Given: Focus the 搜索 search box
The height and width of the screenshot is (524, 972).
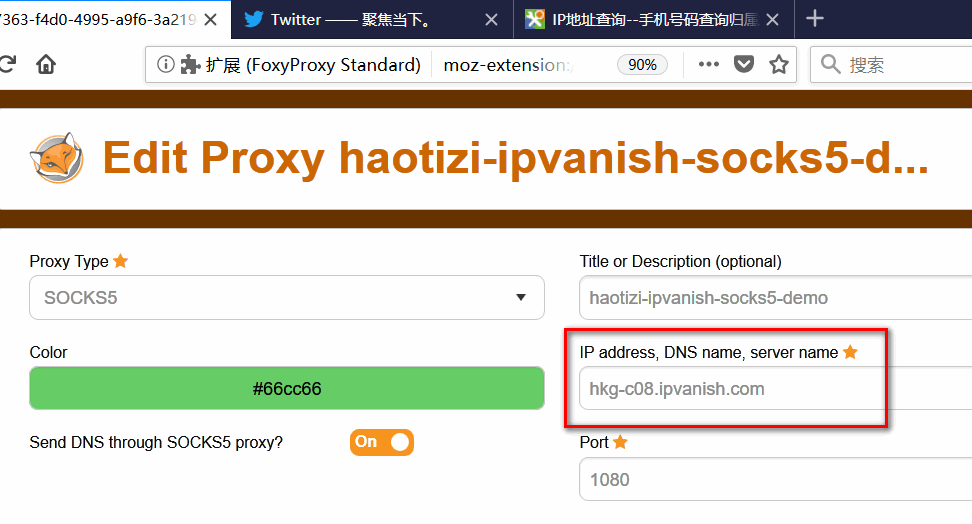Looking at the screenshot, I should pyautogui.click(x=891, y=64).
